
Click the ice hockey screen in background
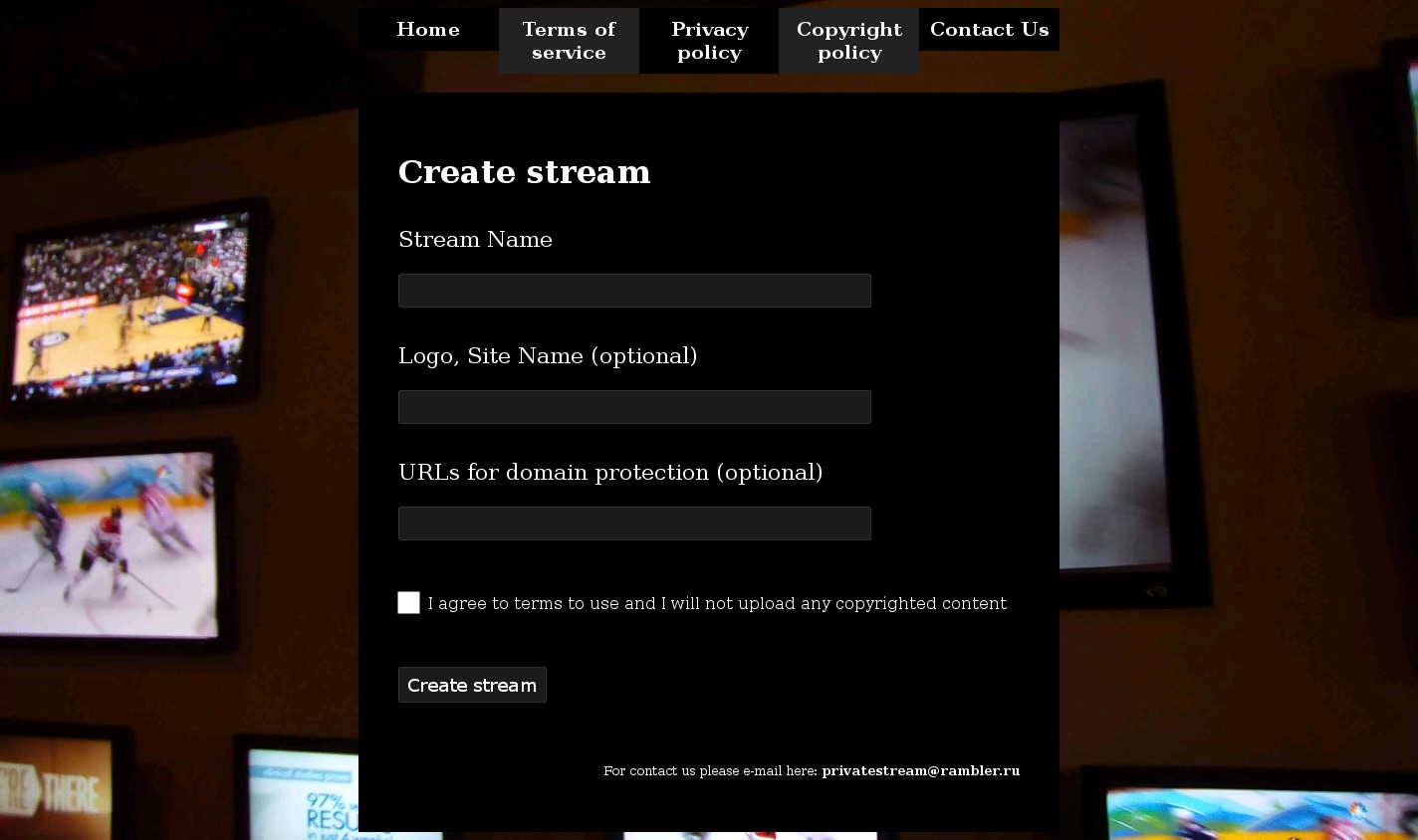pos(108,542)
